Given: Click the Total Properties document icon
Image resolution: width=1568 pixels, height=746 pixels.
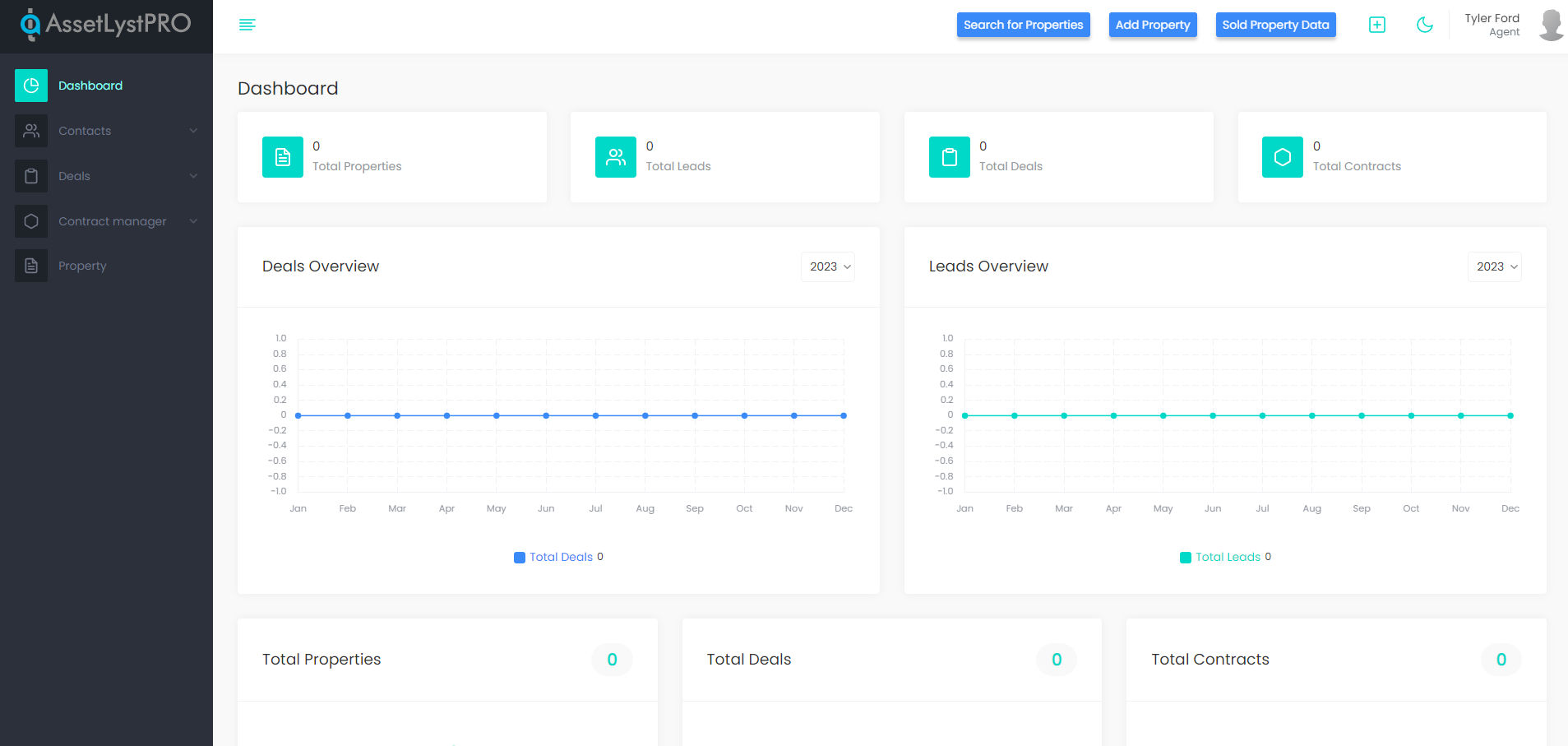Looking at the screenshot, I should [x=282, y=157].
